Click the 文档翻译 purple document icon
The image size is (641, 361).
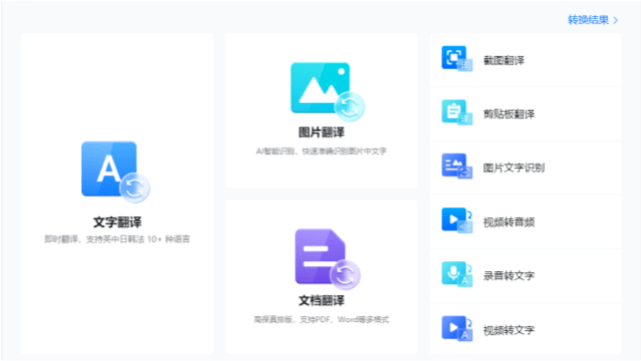[x=327, y=259]
